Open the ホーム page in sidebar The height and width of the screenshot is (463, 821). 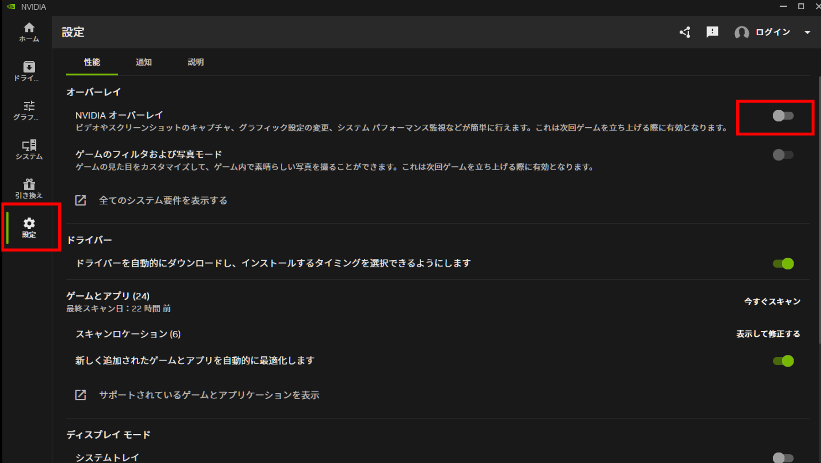[29, 31]
